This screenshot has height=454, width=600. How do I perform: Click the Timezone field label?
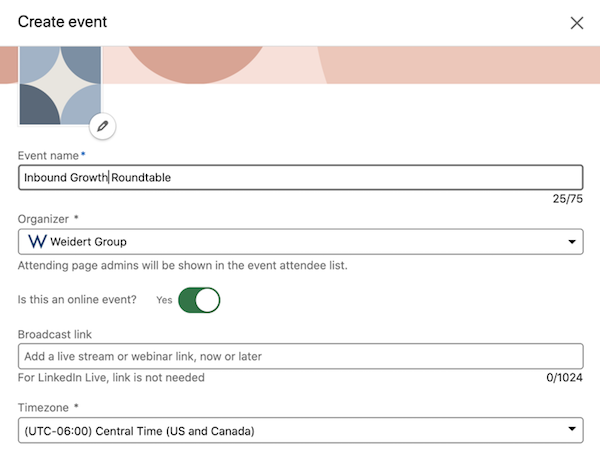(x=43, y=408)
